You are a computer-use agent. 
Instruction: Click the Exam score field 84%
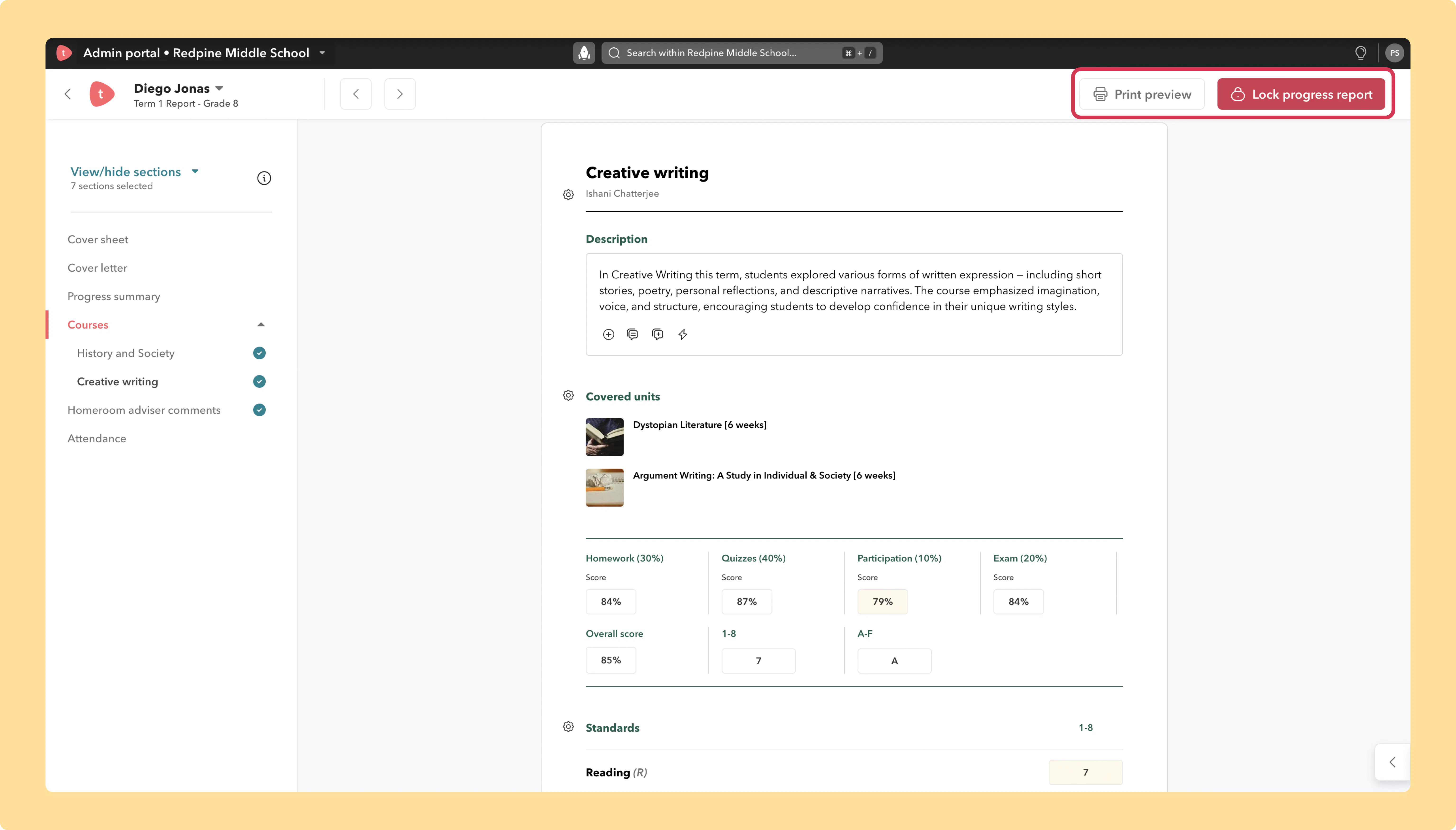coord(1019,602)
